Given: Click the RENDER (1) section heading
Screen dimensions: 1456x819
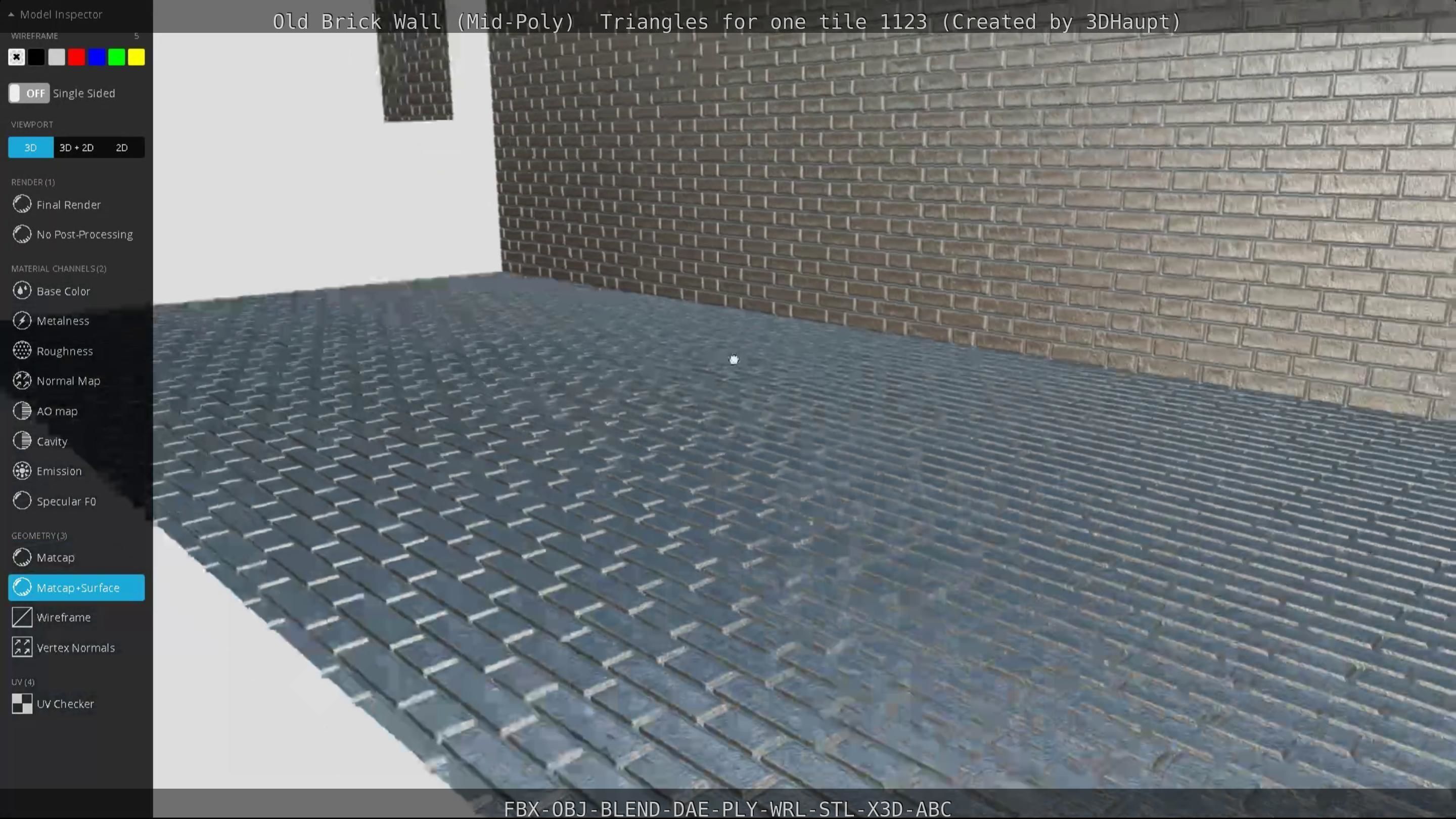Looking at the screenshot, I should tap(33, 182).
